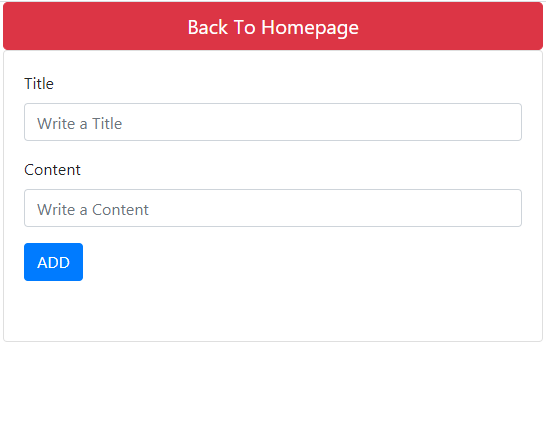
Task: Click the Title label
Action: [x=39, y=84]
